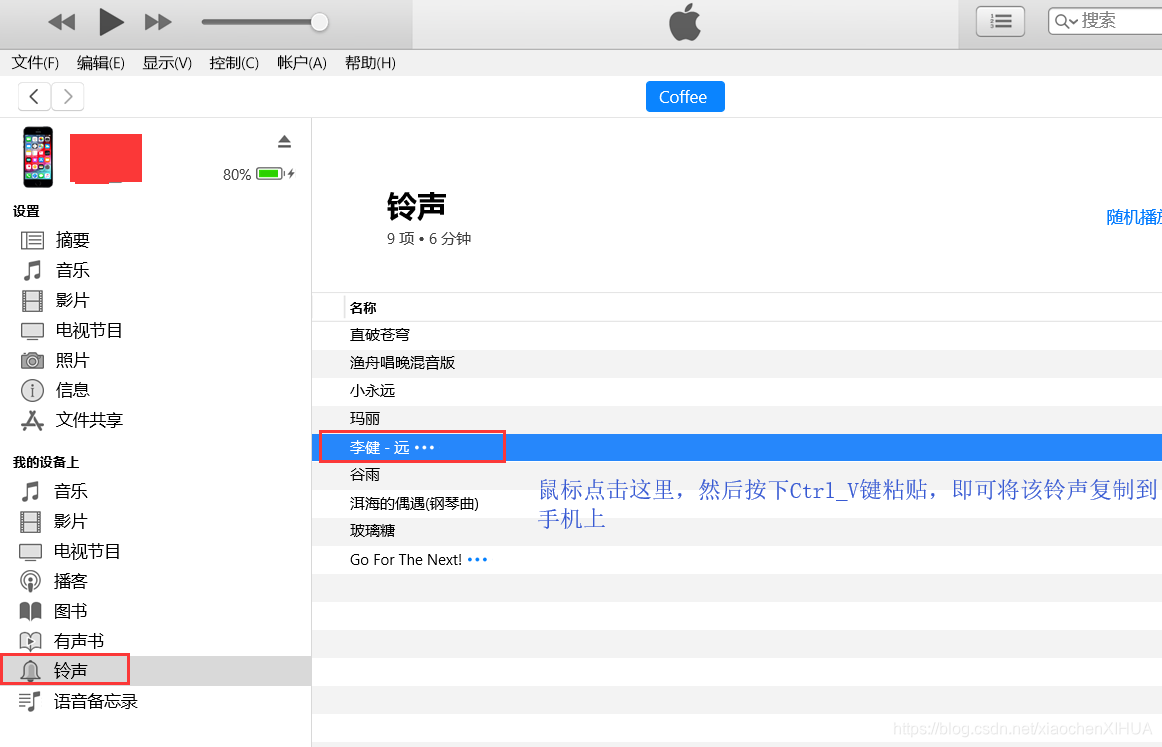Click the 随机播放 shuffle link
The height and width of the screenshot is (747, 1162).
click(x=1134, y=217)
